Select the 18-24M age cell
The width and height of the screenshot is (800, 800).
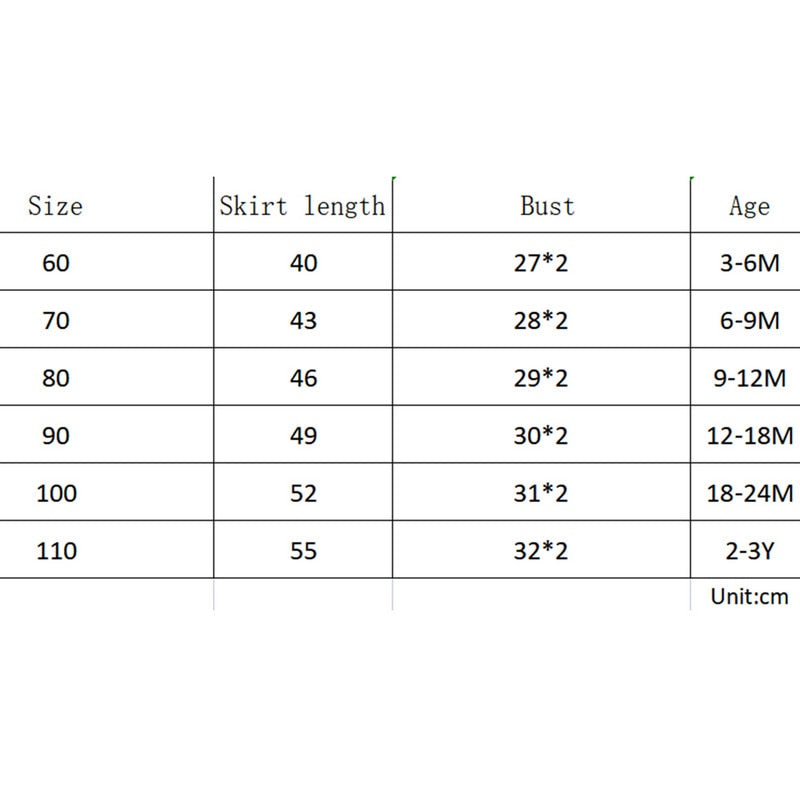(749, 493)
